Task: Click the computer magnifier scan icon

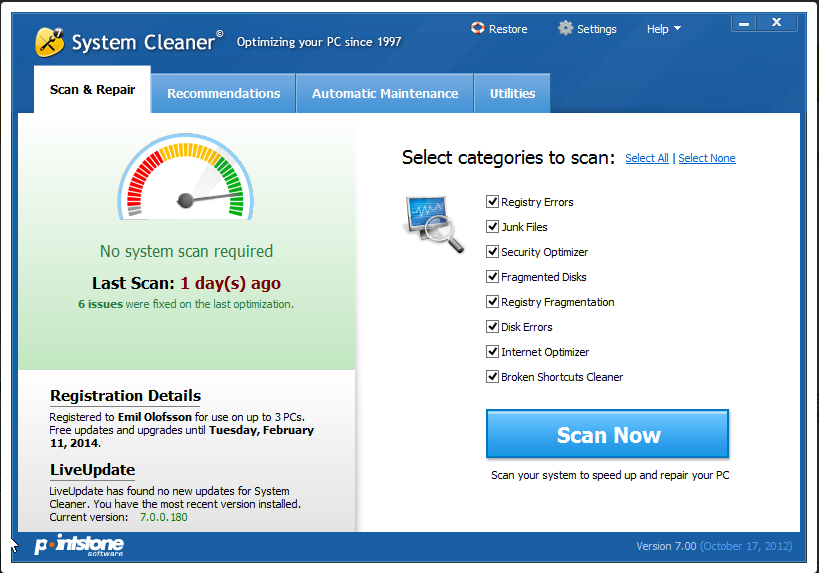Action: [x=434, y=224]
